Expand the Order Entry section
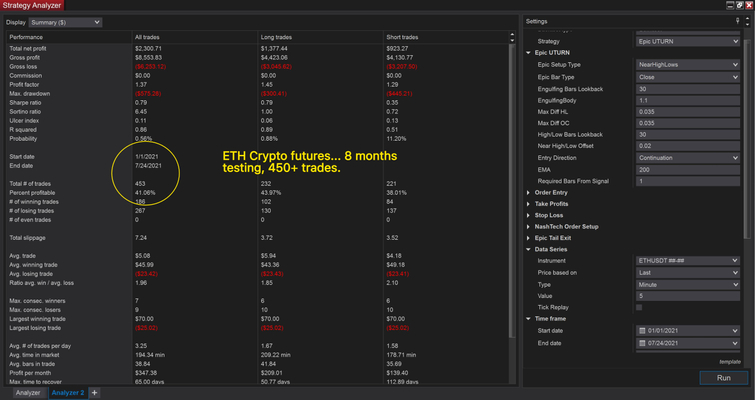The width and height of the screenshot is (755, 400). (x=528, y=191)
